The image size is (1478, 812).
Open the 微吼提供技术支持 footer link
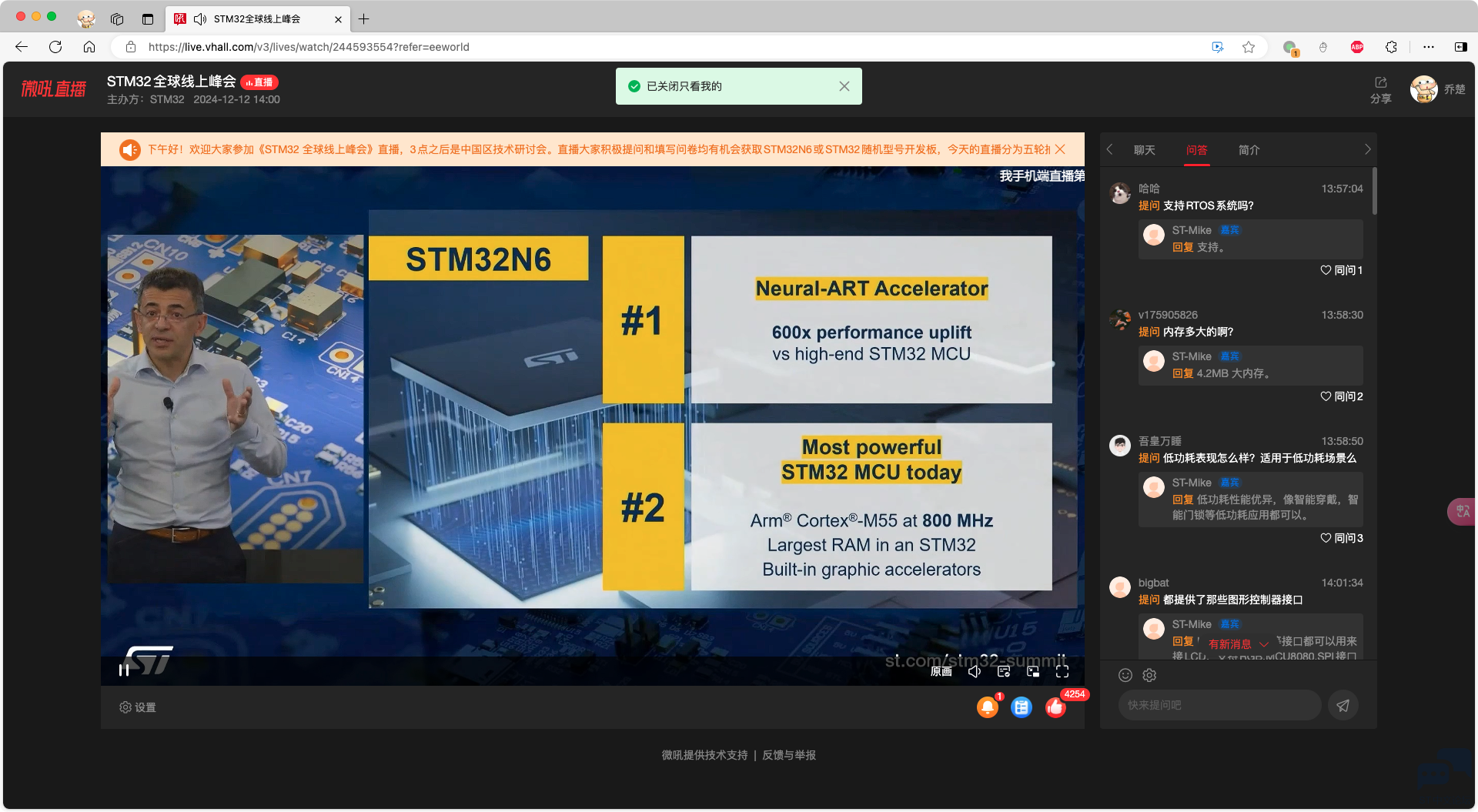coord(704,755)
